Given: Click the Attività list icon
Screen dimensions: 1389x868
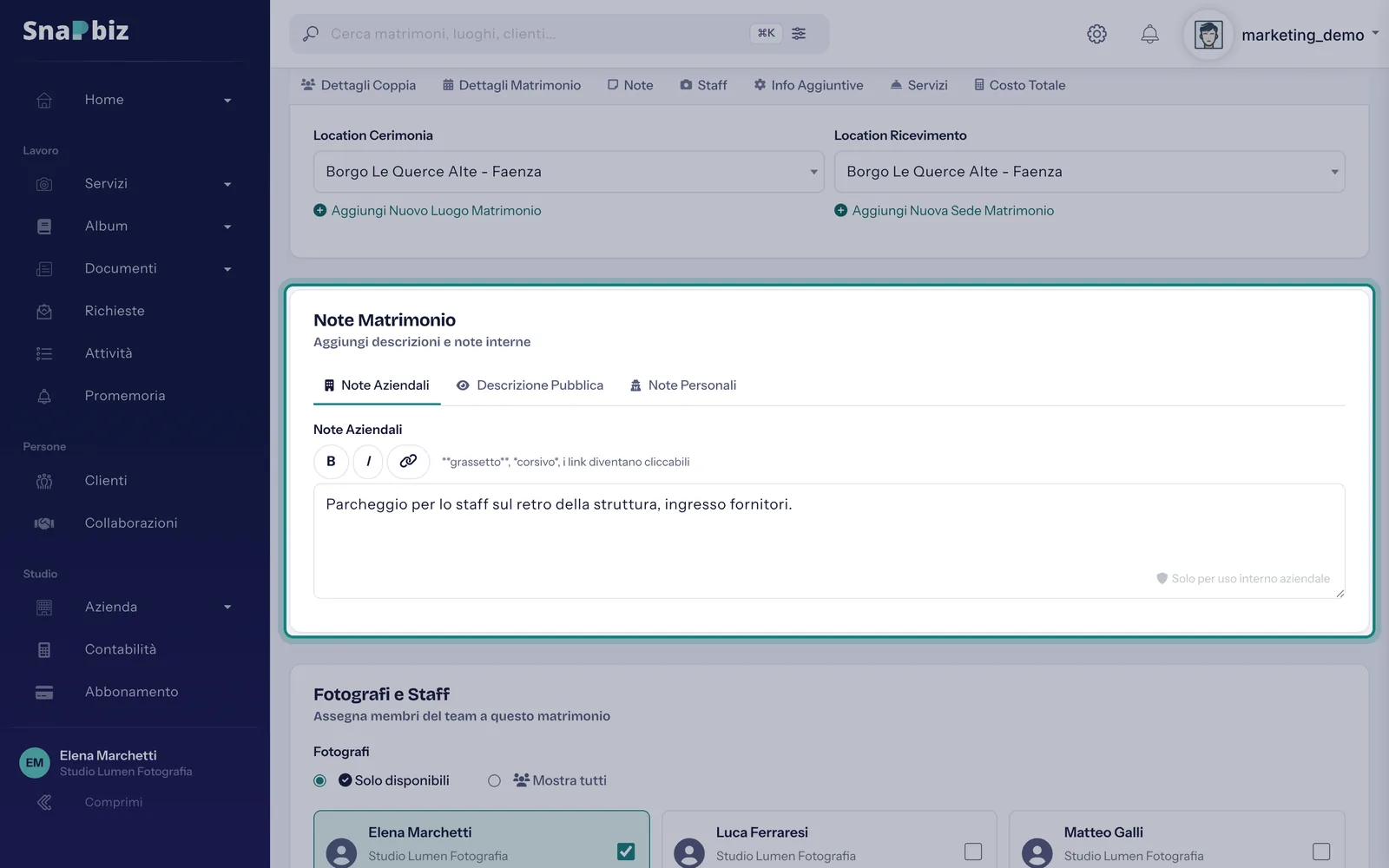Looking at the screenshot, I should point(44,353).
